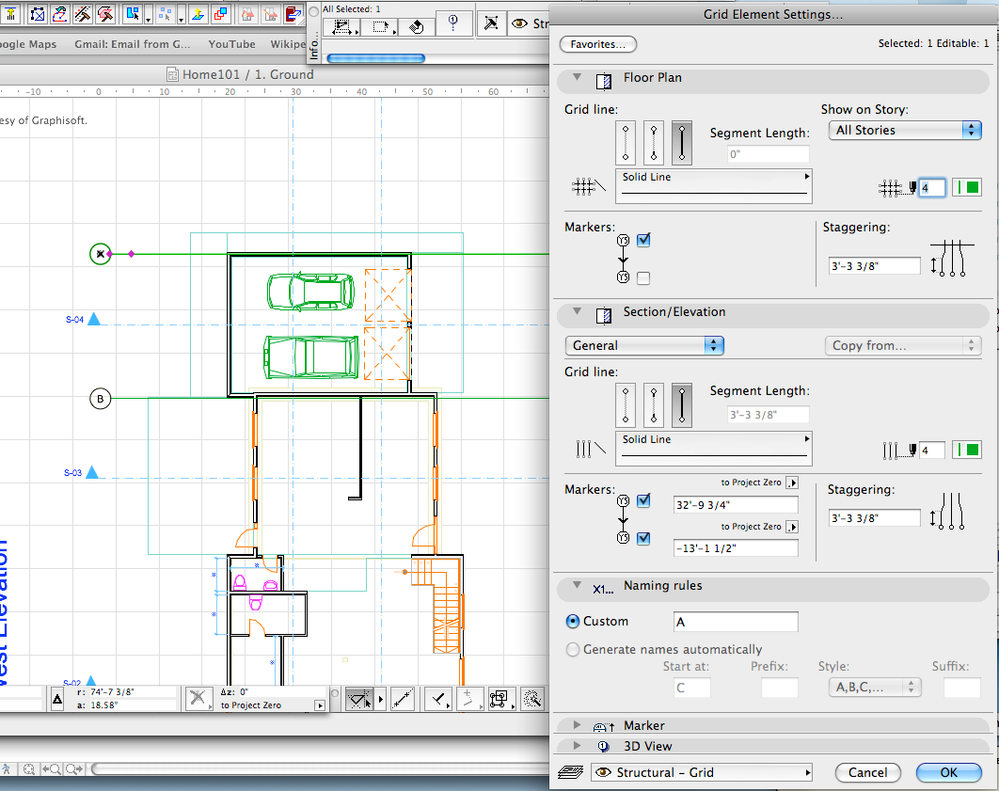Click the green pen color swatch in Floor Plan
Image resolution: width=999 pixels, height=791 pixels.
[966, 187]
